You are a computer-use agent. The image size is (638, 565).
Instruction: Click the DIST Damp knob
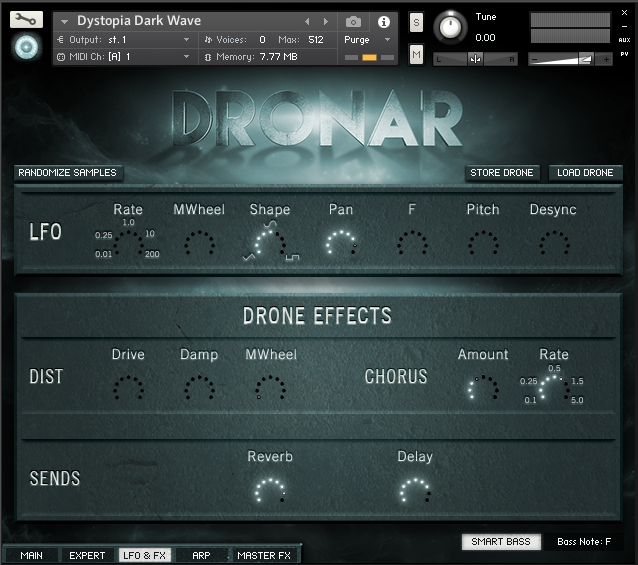click(199, 390)
